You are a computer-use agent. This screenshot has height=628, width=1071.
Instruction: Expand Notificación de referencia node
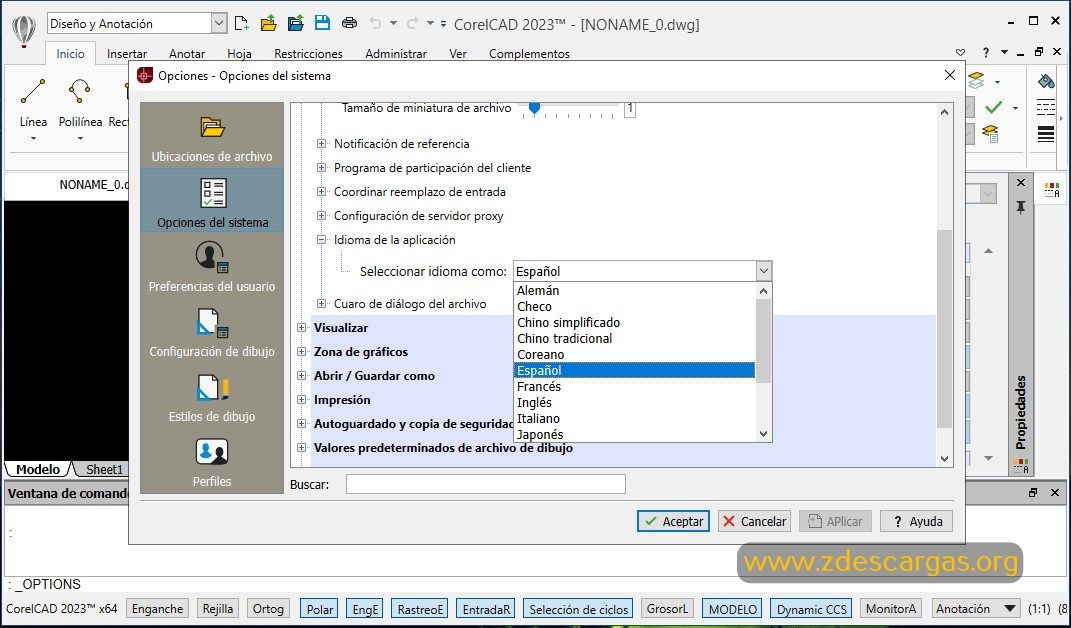(x=321, y=144)
